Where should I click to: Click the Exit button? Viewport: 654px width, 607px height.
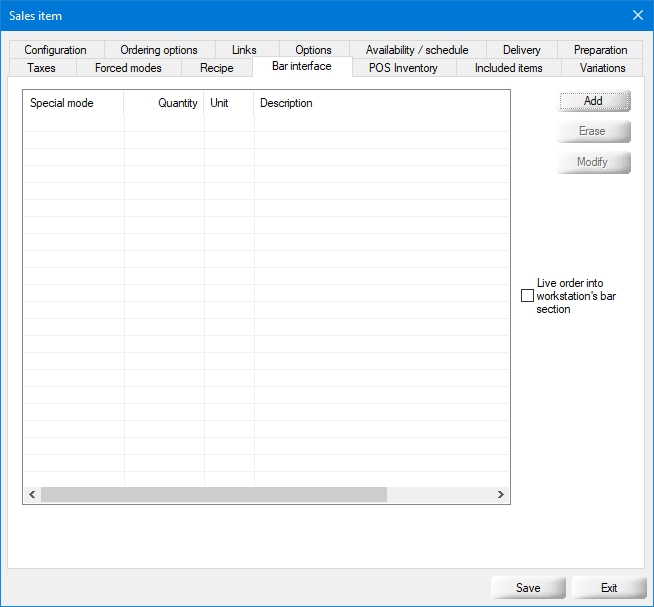point(609,588)
